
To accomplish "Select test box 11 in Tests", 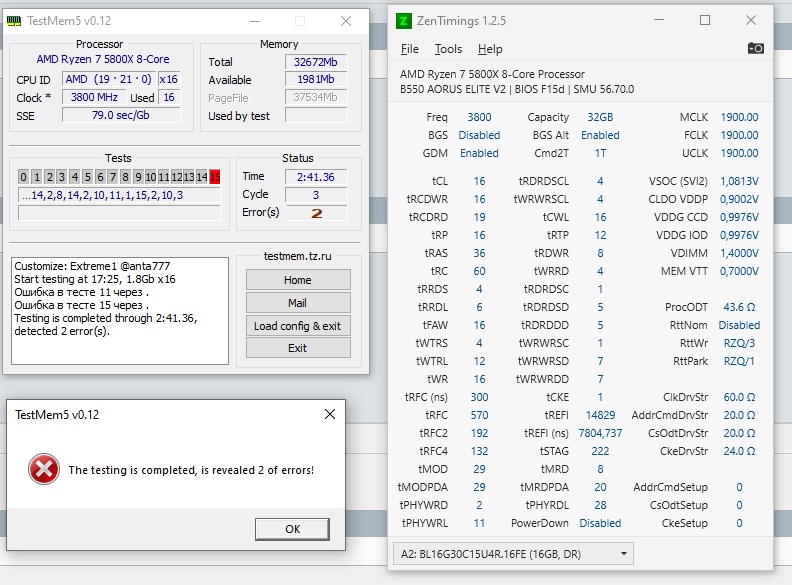I will [x=164, y=177].
